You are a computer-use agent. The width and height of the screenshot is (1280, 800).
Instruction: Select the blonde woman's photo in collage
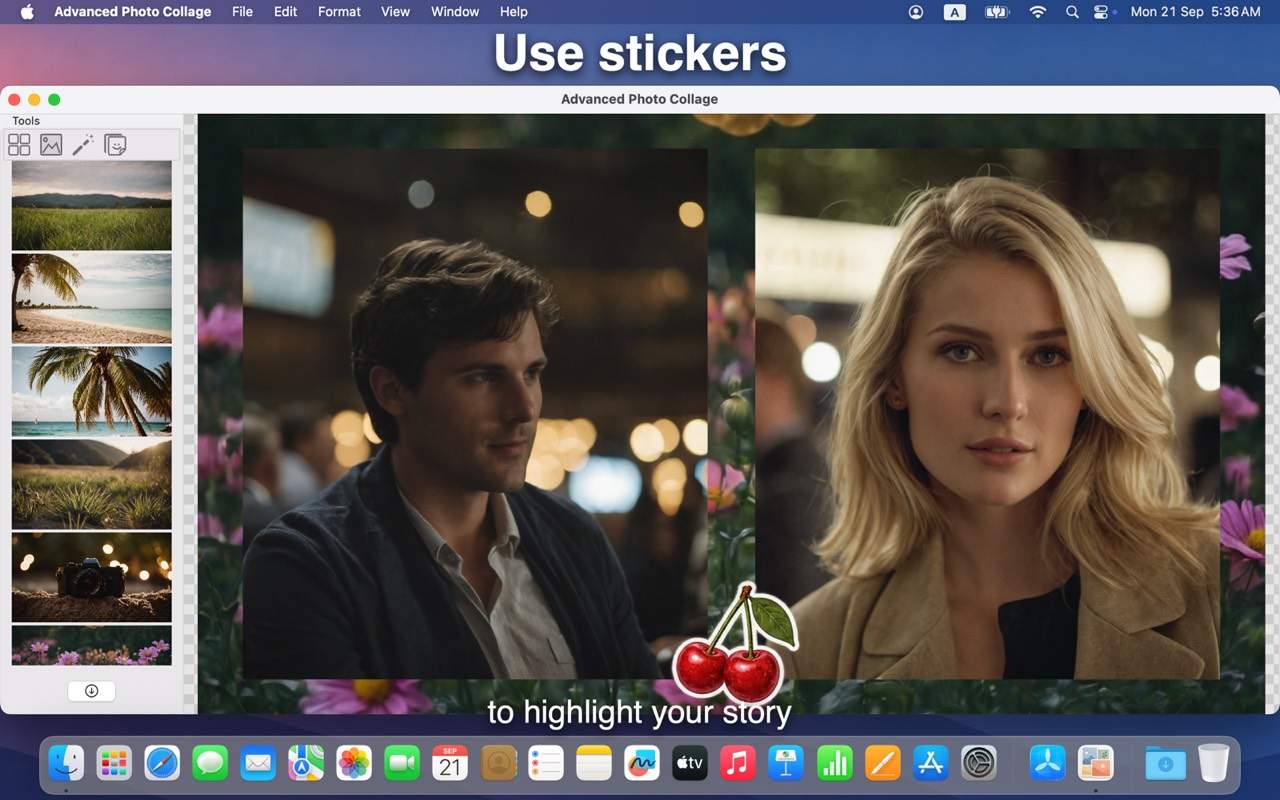[987, 414]
